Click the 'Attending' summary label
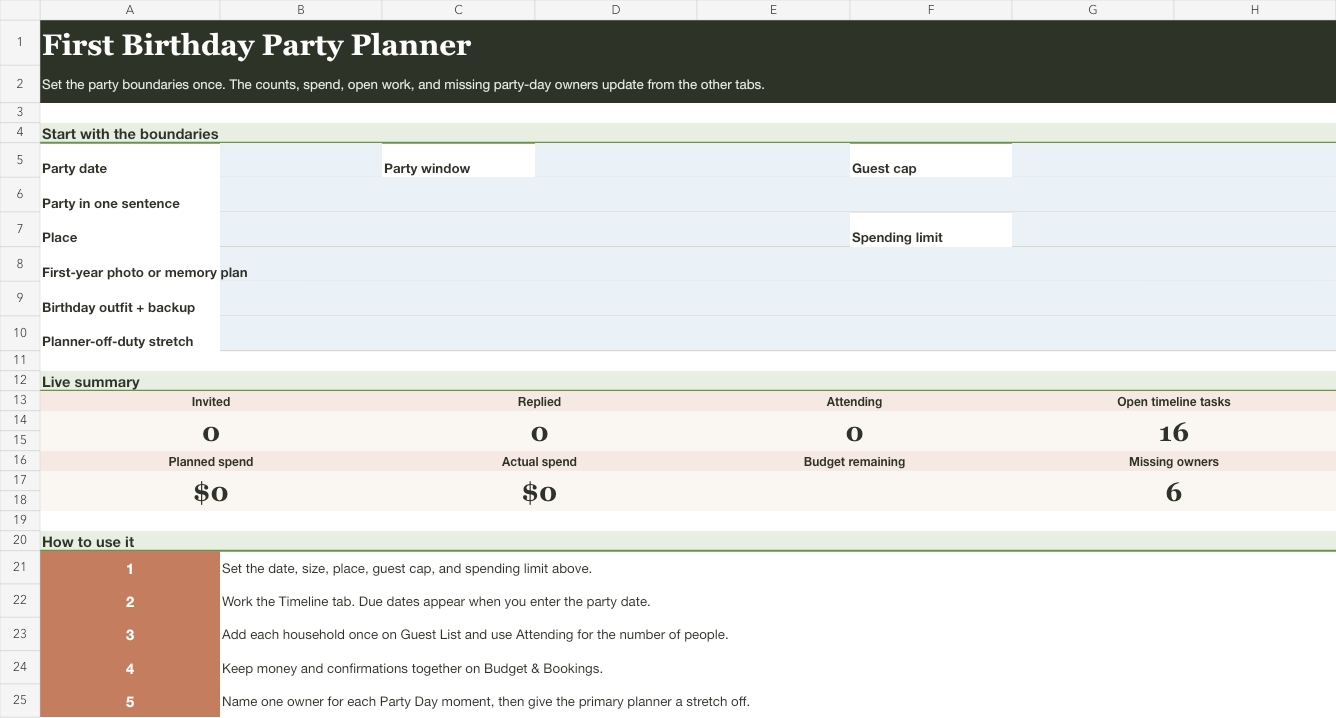Image resolution: width=1336 pixels, height=718 pixels. (x=854, y=402)
